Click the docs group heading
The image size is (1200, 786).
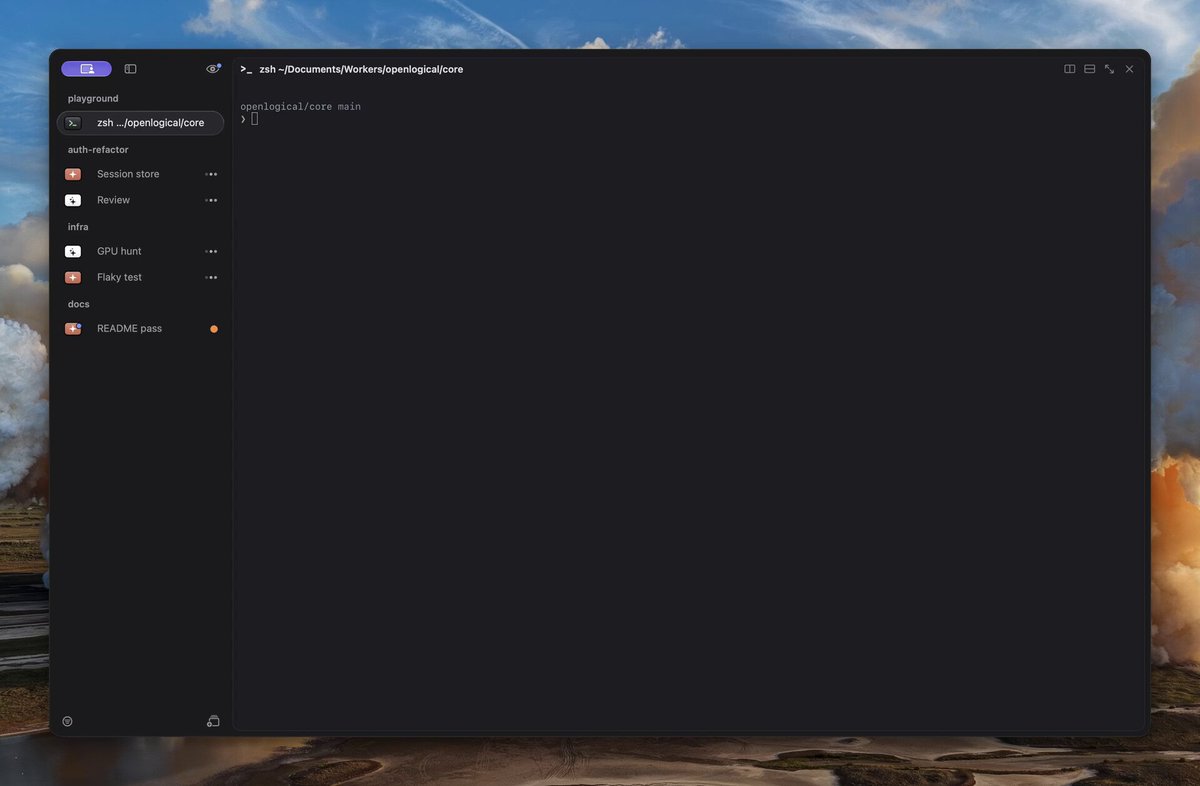tap(79, 303)
